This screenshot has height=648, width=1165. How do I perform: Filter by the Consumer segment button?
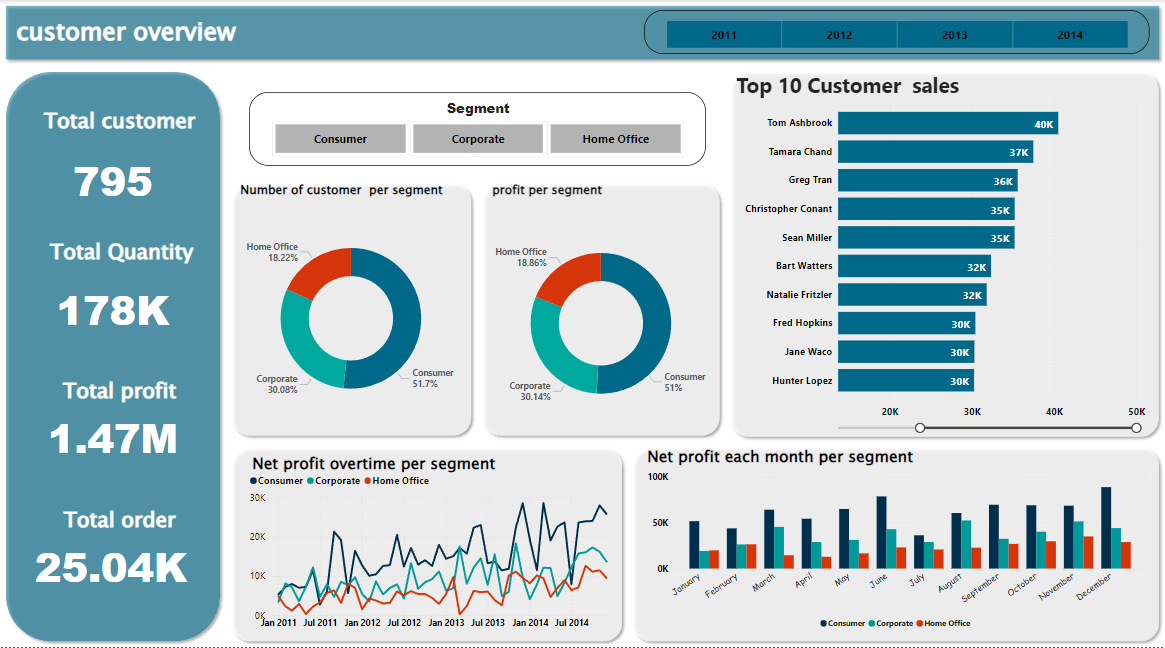340,138
